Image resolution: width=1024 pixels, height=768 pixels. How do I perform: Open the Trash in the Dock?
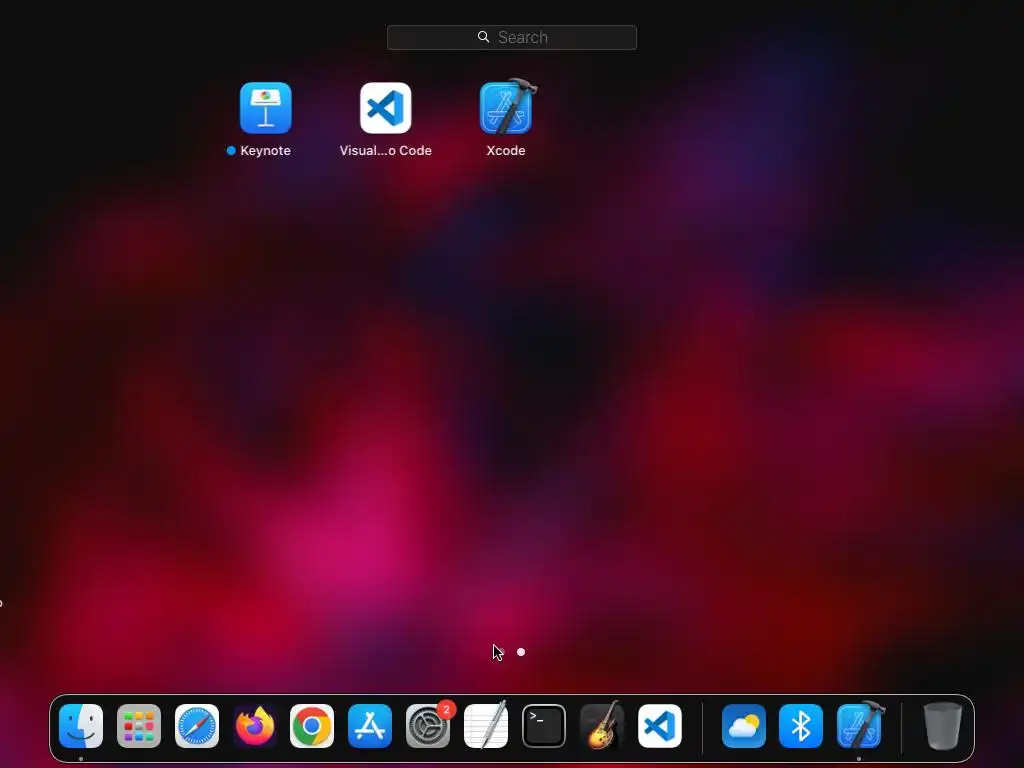942,726
